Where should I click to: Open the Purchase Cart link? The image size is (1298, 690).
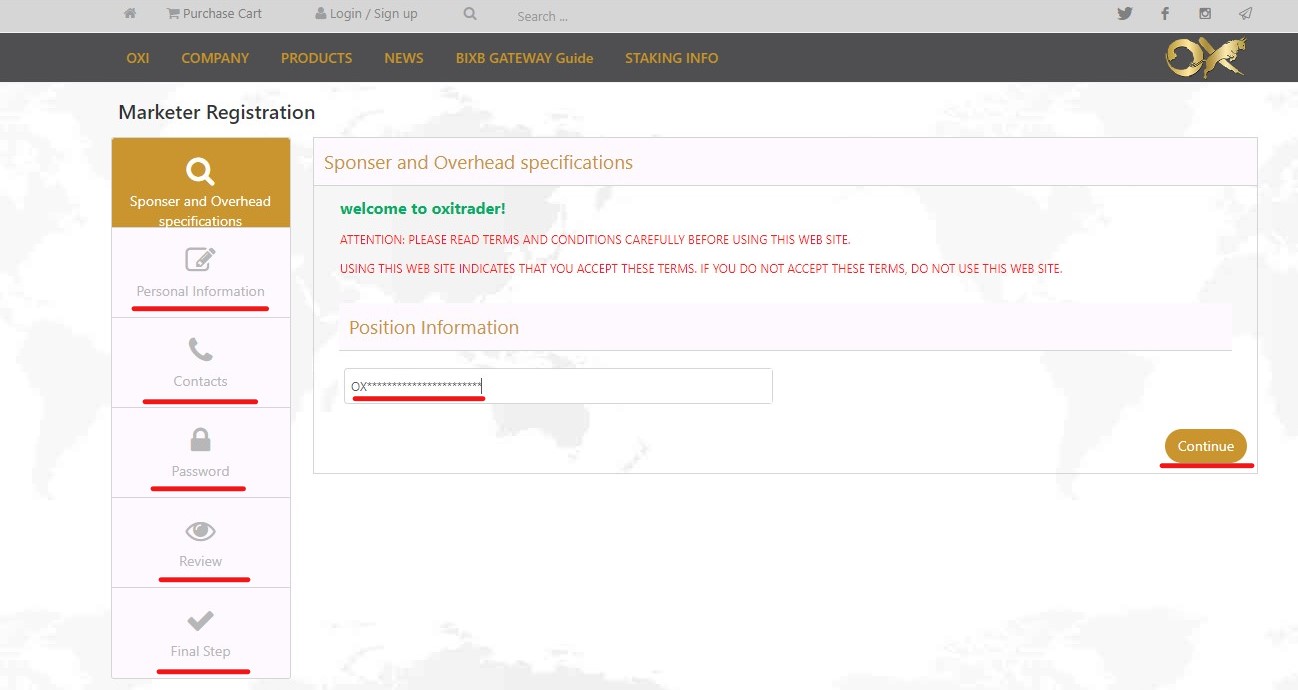pyautogui.click(x=214, y=14)
